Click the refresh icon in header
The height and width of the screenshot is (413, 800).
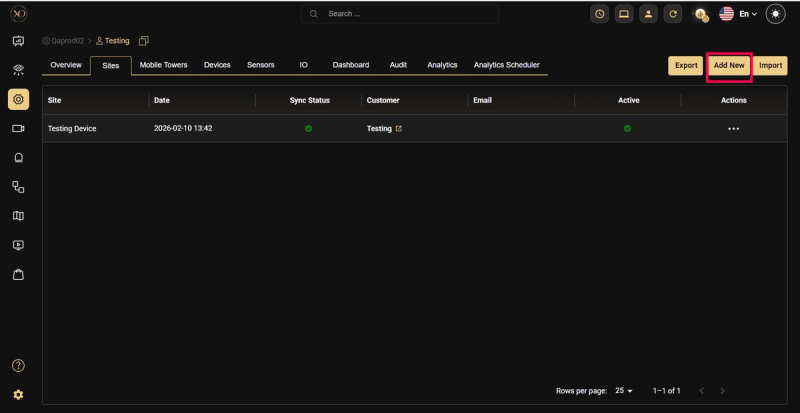point(673,14)
